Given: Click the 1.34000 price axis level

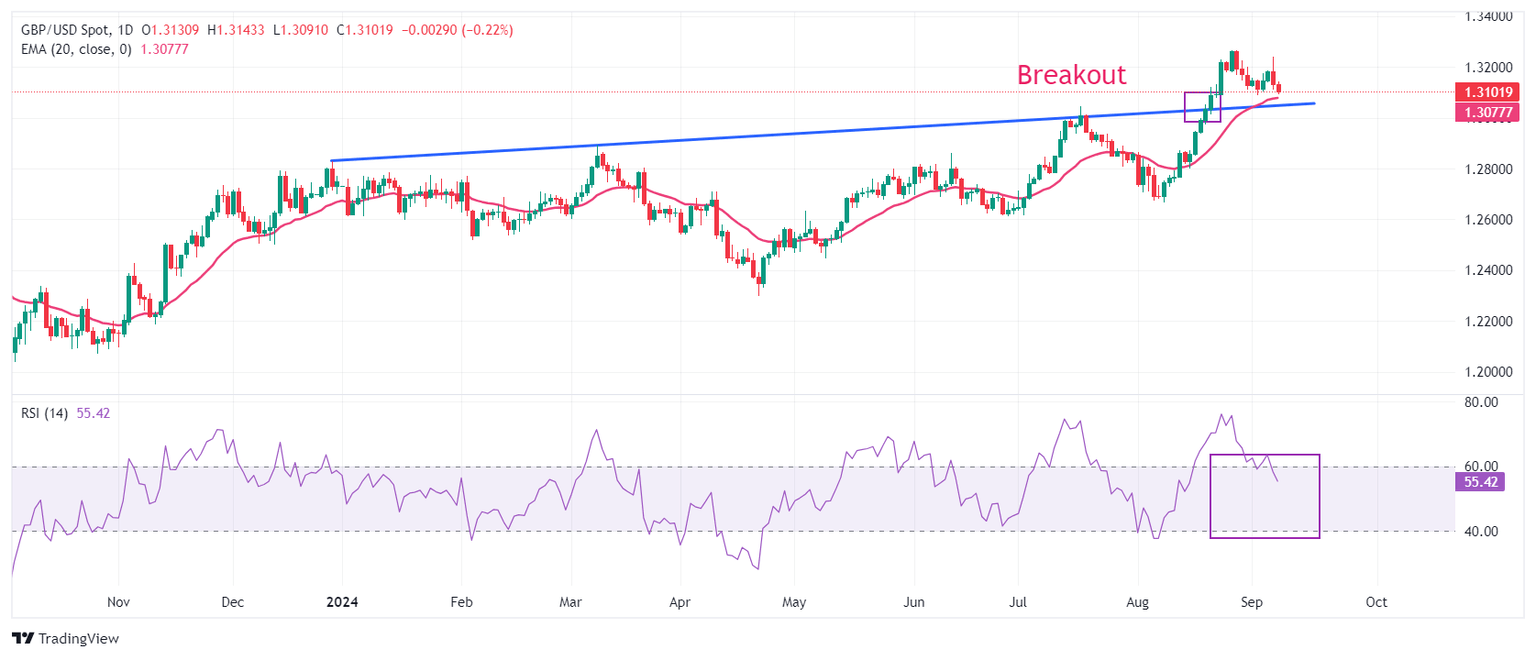Looking at the screenshot, I should click(x=1487, y=17).
